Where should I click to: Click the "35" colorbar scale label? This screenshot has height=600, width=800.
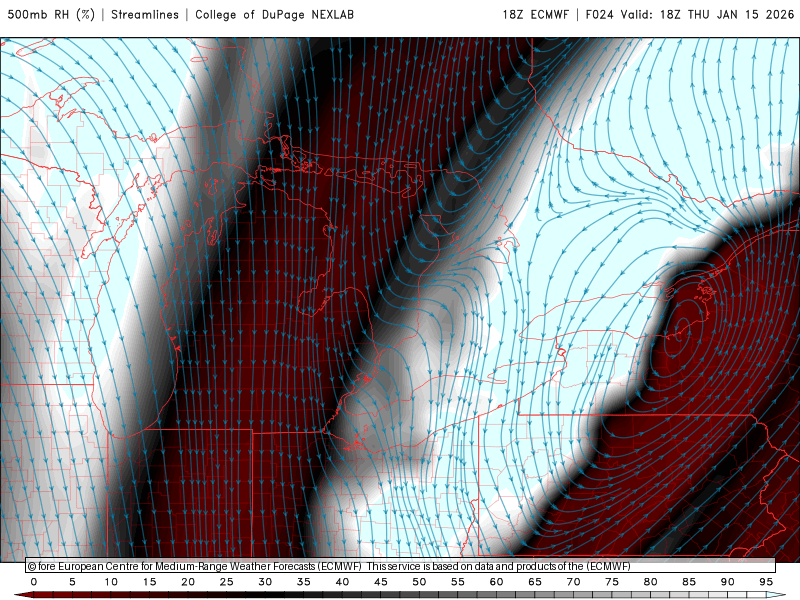click(304, 582)
